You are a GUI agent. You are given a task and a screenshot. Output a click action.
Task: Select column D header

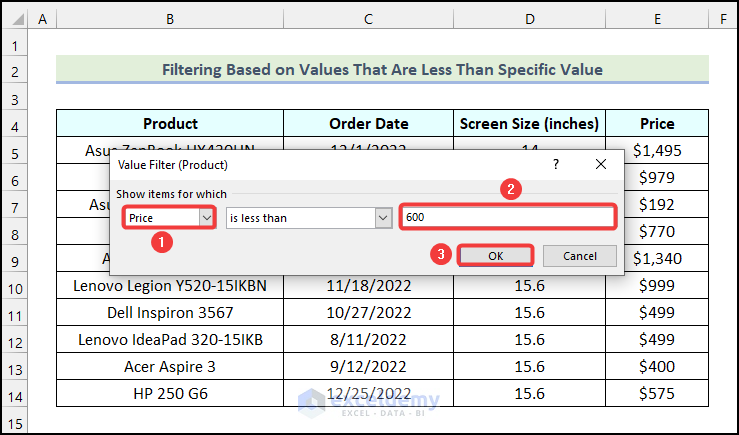(529, 19)
